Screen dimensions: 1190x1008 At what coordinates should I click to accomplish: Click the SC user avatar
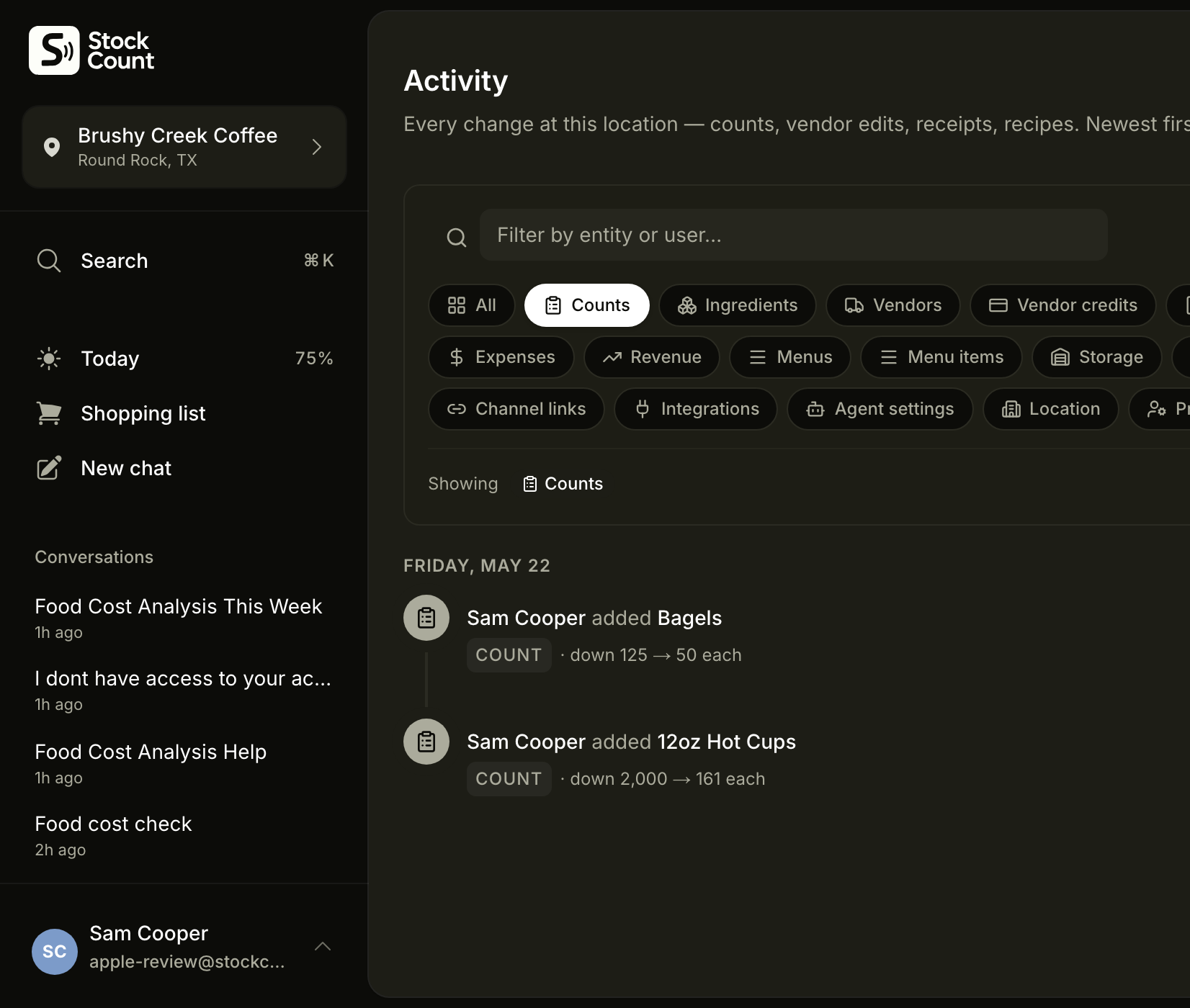tap(55, 951)
